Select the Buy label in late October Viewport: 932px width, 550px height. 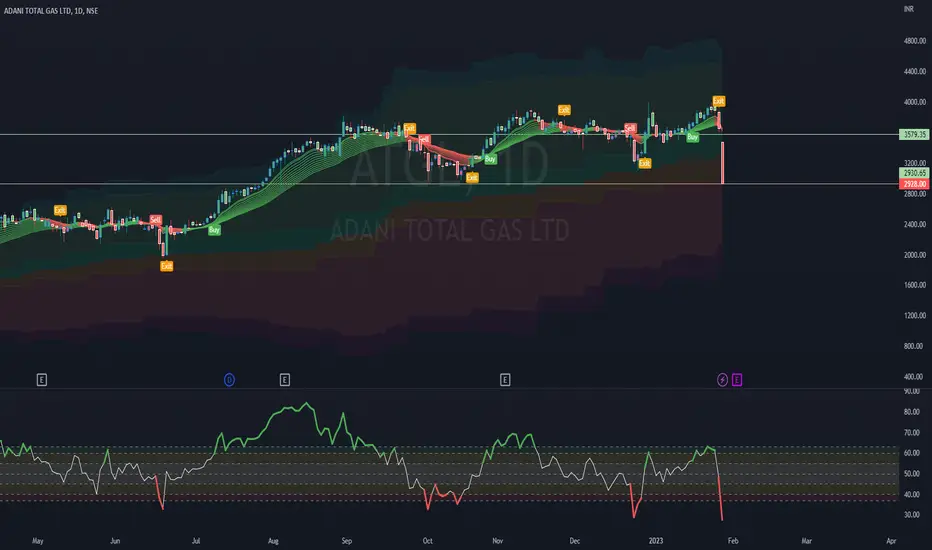(x=490, y=159)
